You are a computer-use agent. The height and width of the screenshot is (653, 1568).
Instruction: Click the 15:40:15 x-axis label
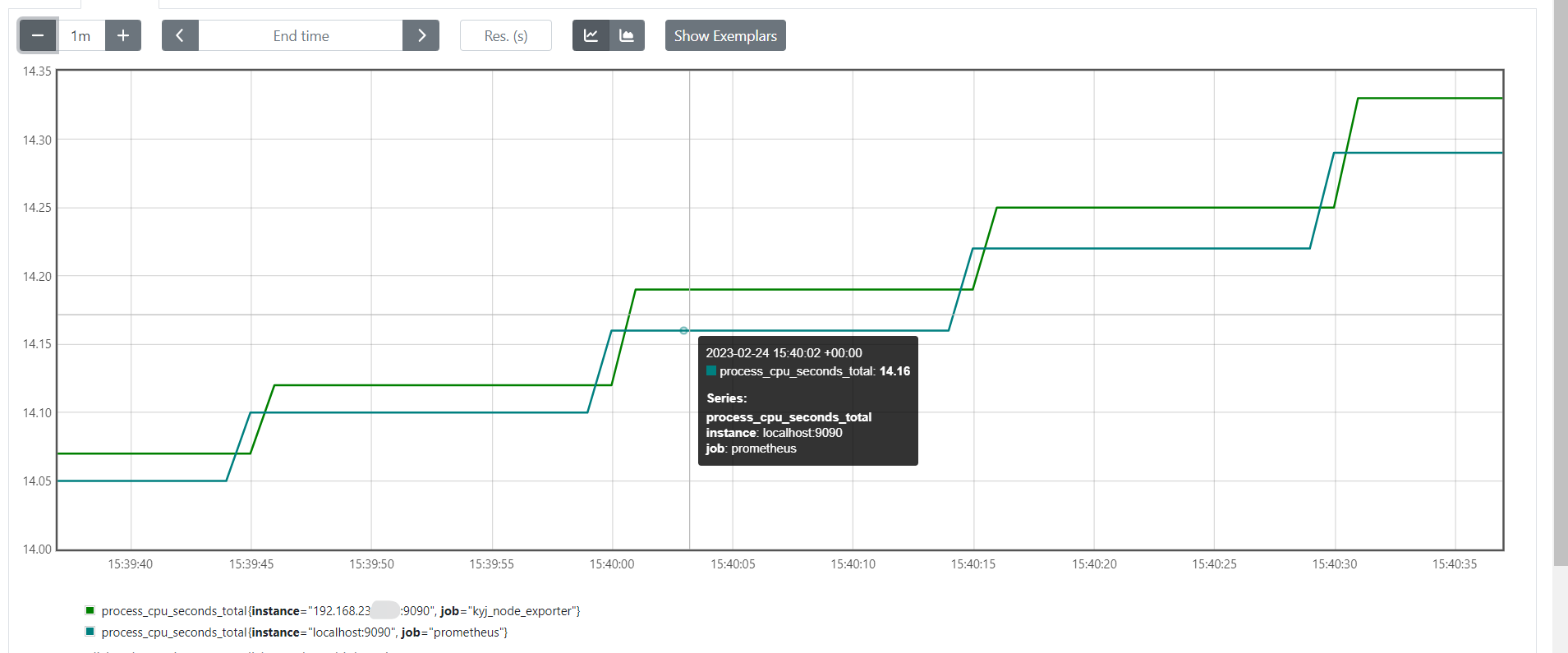(973, 564)
